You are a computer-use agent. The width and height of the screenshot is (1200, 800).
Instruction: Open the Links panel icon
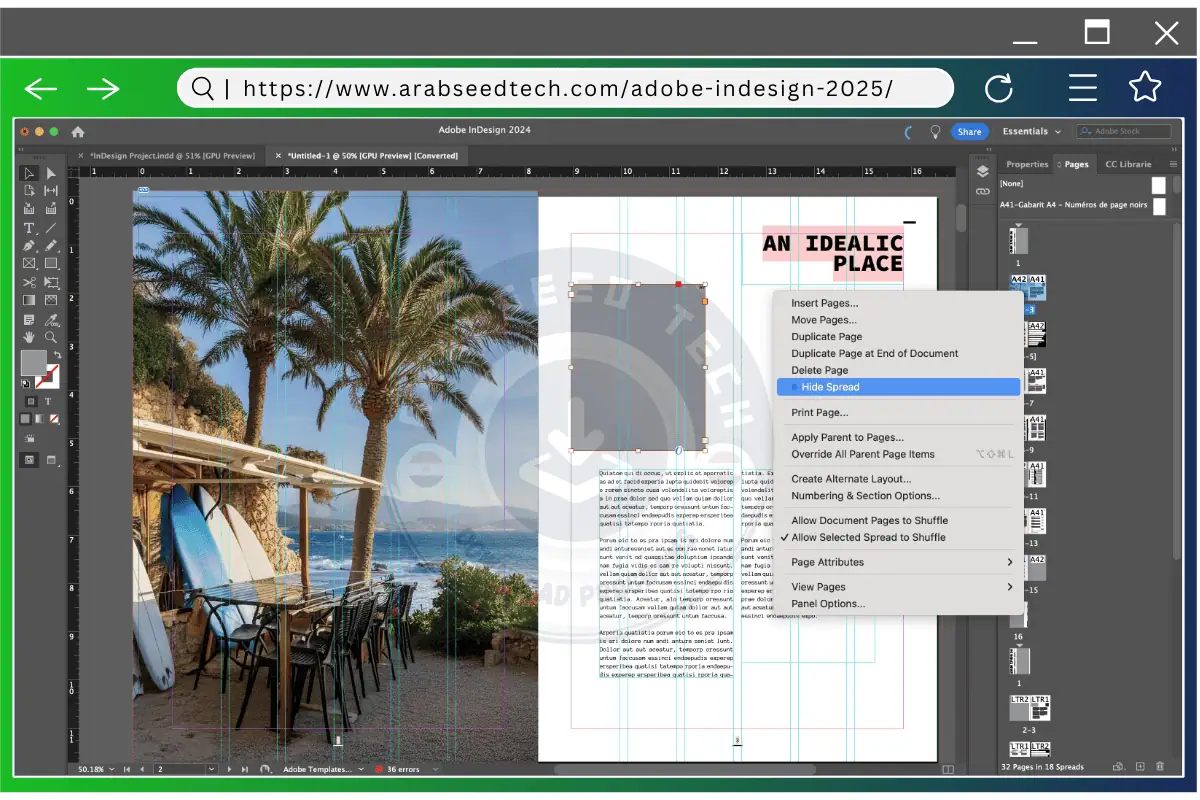click(982, 191)
